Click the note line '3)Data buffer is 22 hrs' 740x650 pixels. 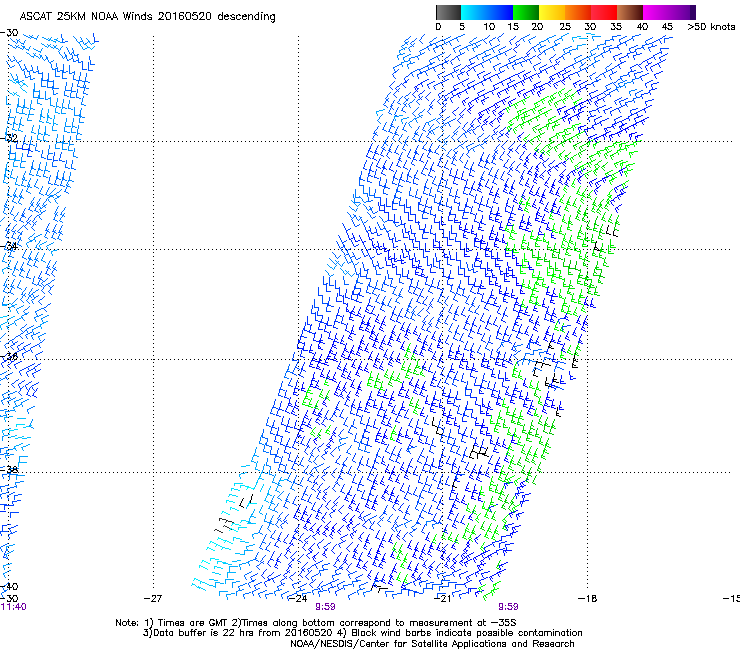point(362,633)
